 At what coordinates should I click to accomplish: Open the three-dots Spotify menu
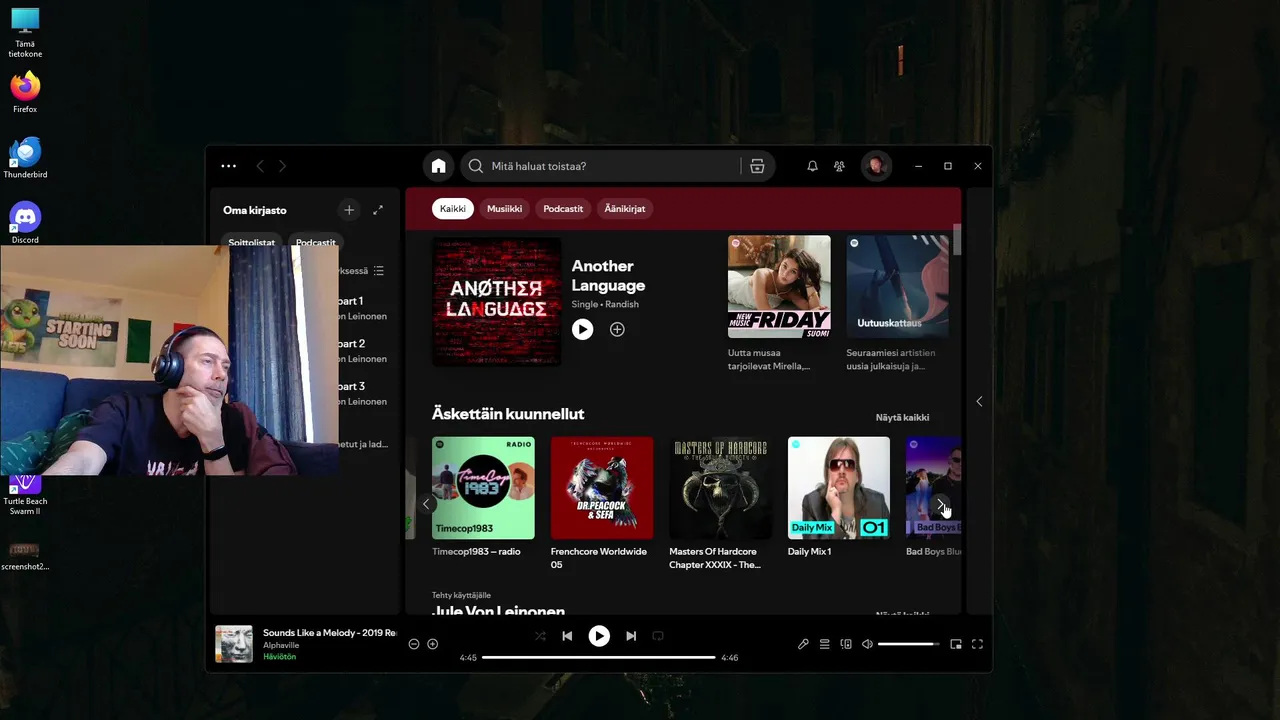point(228,166)
